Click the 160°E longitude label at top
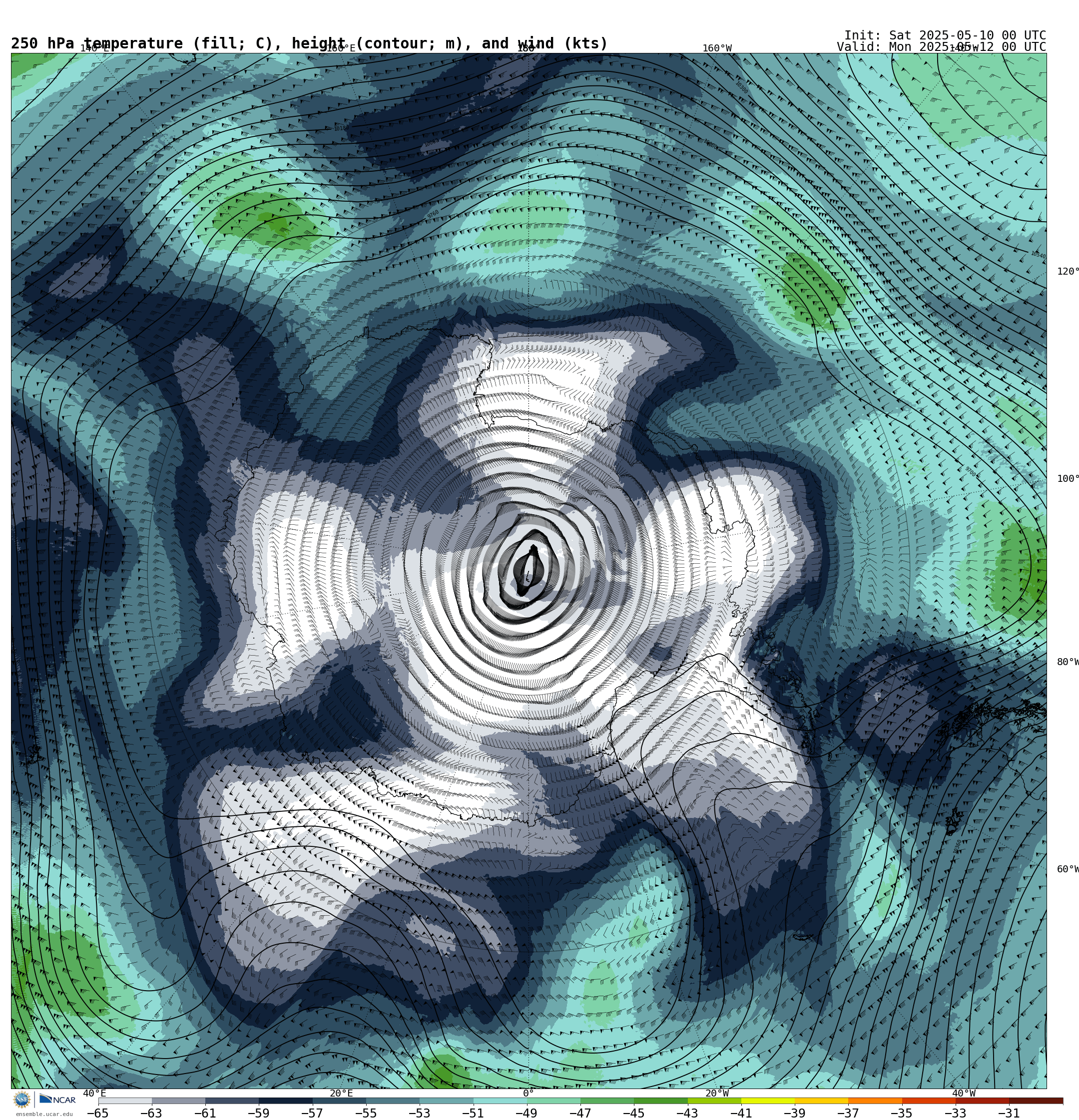The image size is (1079, 1120). click(341, 48)
